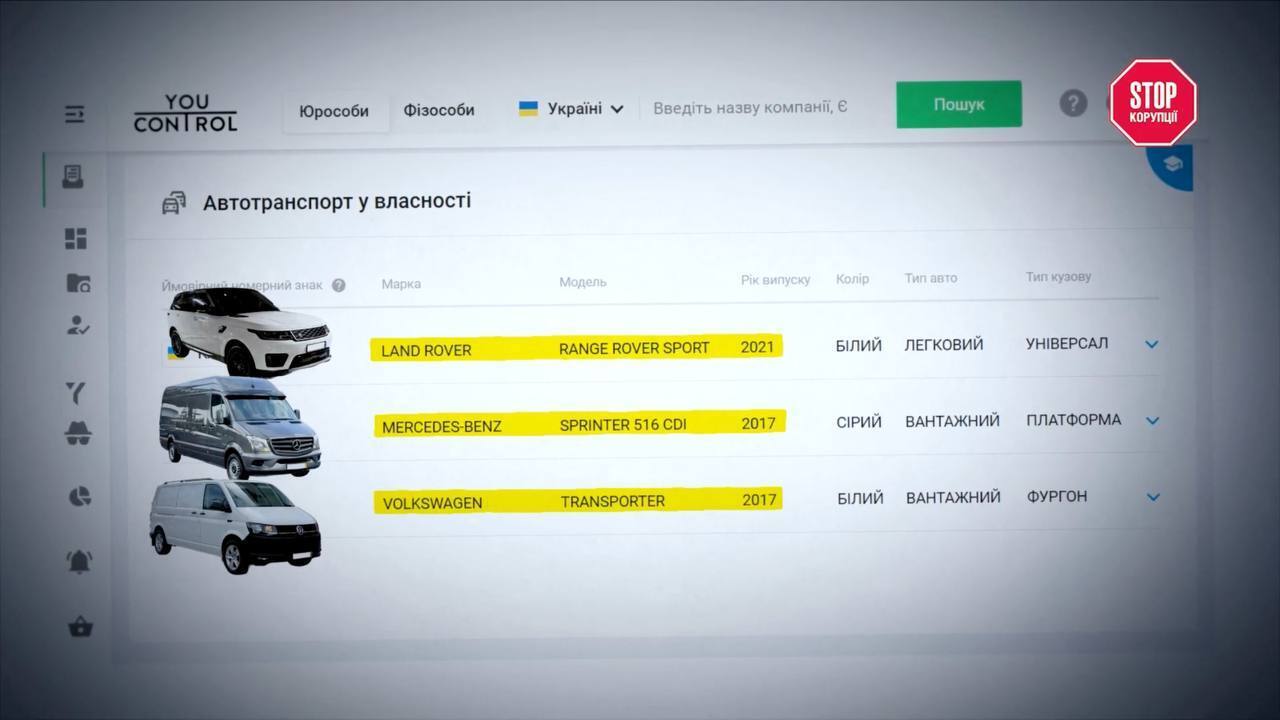Click the shopping basket icon in sidebar
1280x720 pixels.
pyautogui.click(x=80, y=627)
